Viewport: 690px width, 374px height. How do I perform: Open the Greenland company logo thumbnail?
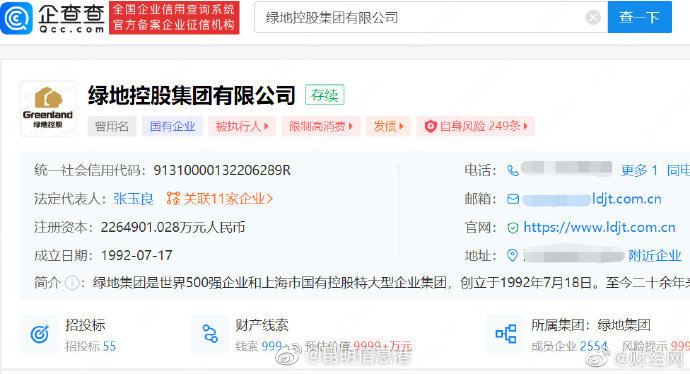48,109
